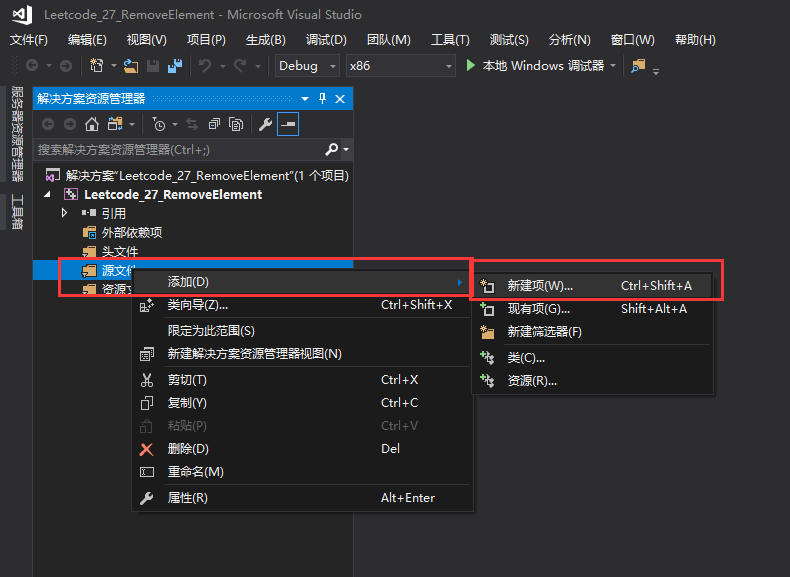Image resolution: width=790 pixels, height=577 pixels.
Task: Choose 新建项(W)... in the submenu
Action: [x=592, y=286]
